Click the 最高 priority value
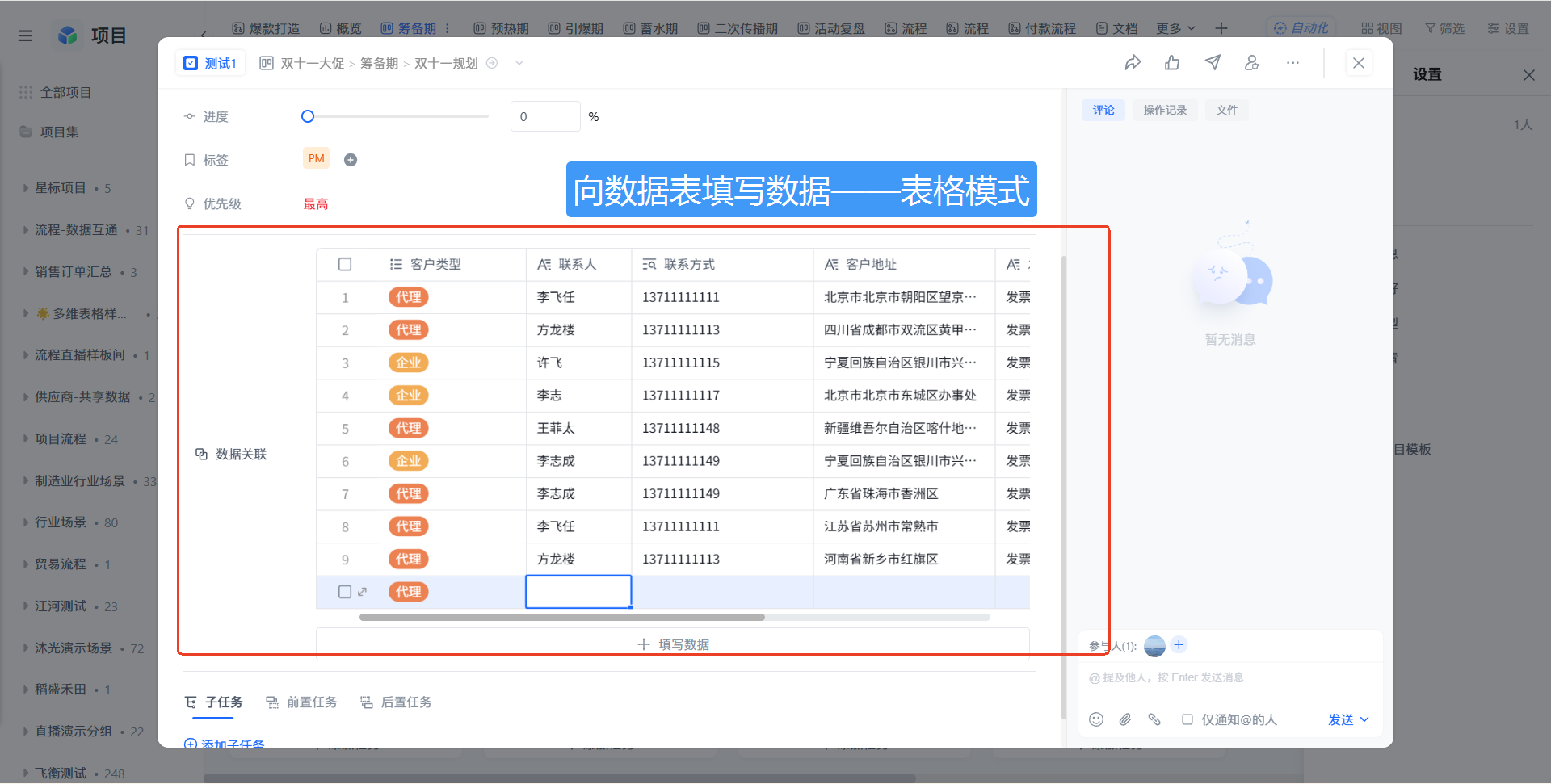1551x784 pixels. (316, 203)
